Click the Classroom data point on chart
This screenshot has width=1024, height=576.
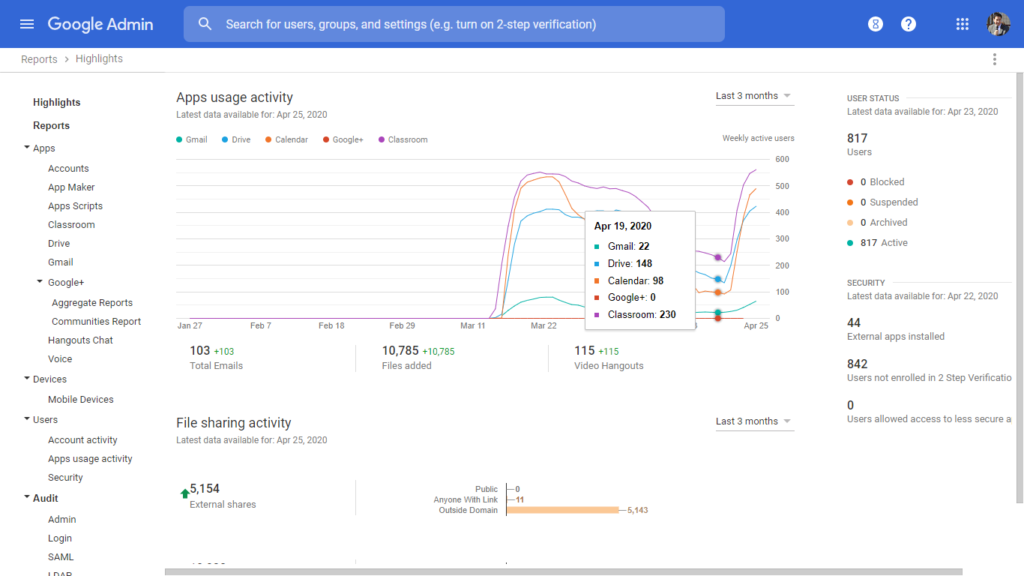pyautogui.click(x=718, y=257)
